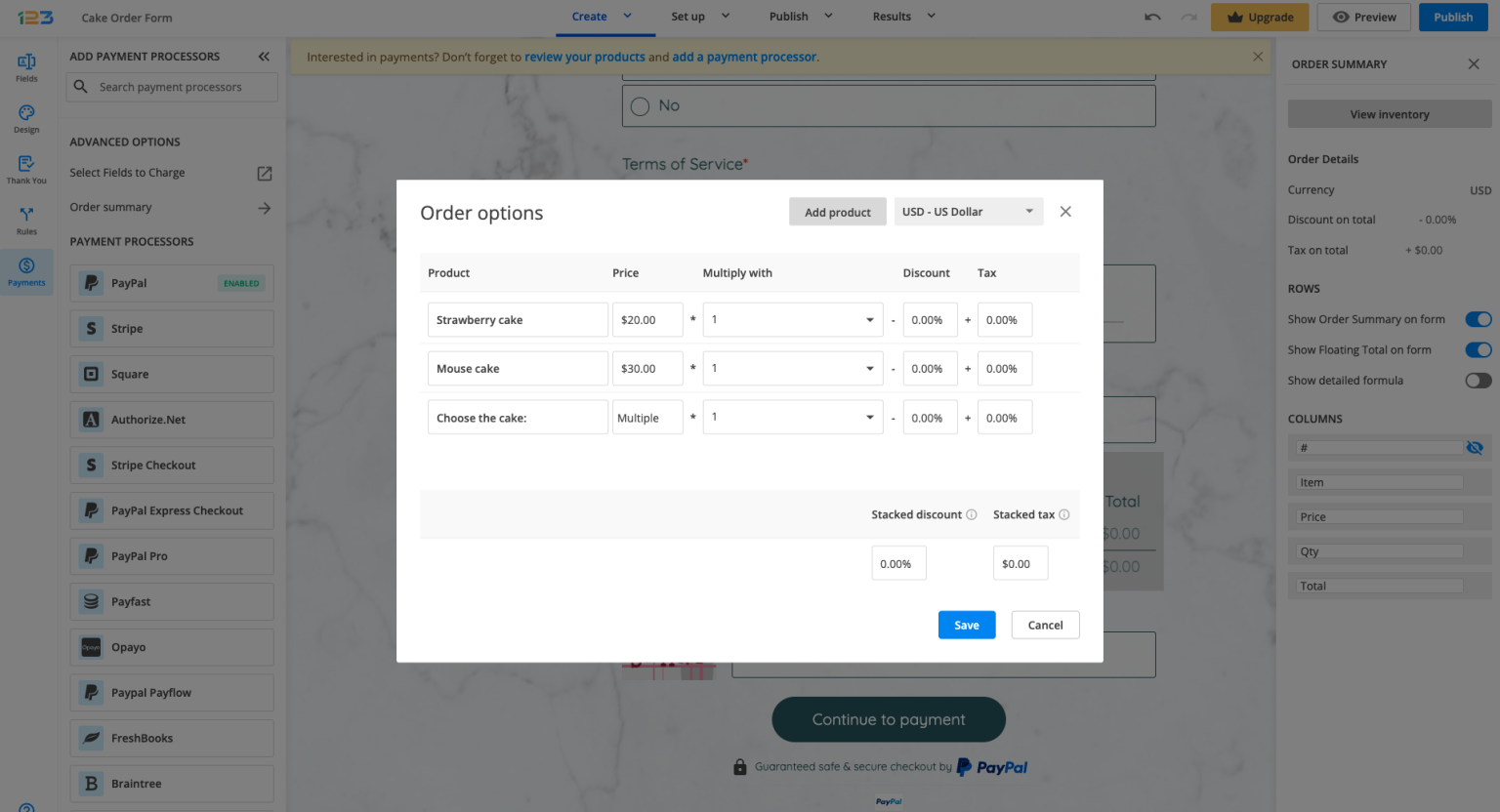Image resolution: width=1500 pixels, height=812 pixels.
Task: Toggle Show Order Summary on form
Action: (1479, 319)
